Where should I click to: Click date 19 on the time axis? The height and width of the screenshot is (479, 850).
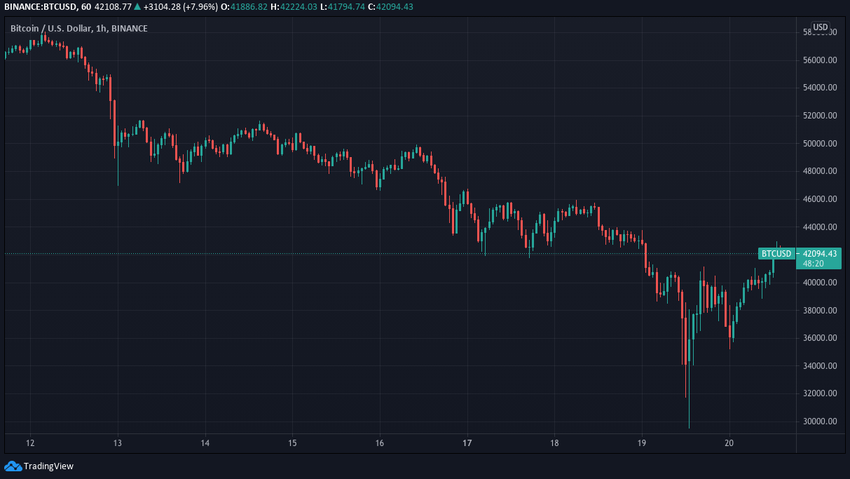point(642,443)
